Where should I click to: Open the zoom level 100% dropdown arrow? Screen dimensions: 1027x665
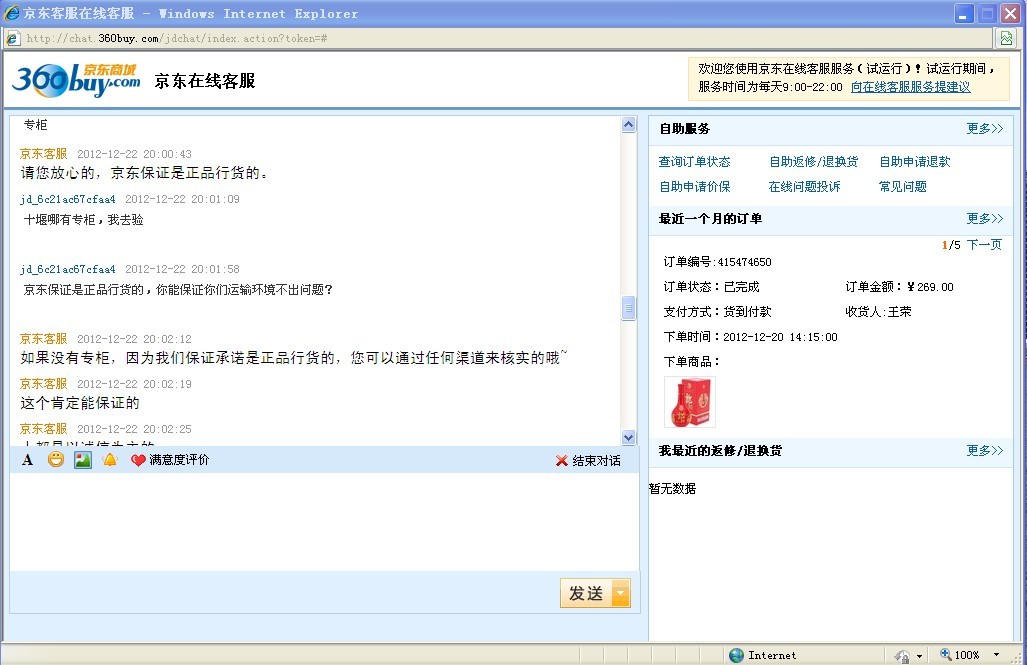click(x=997, y=655)
